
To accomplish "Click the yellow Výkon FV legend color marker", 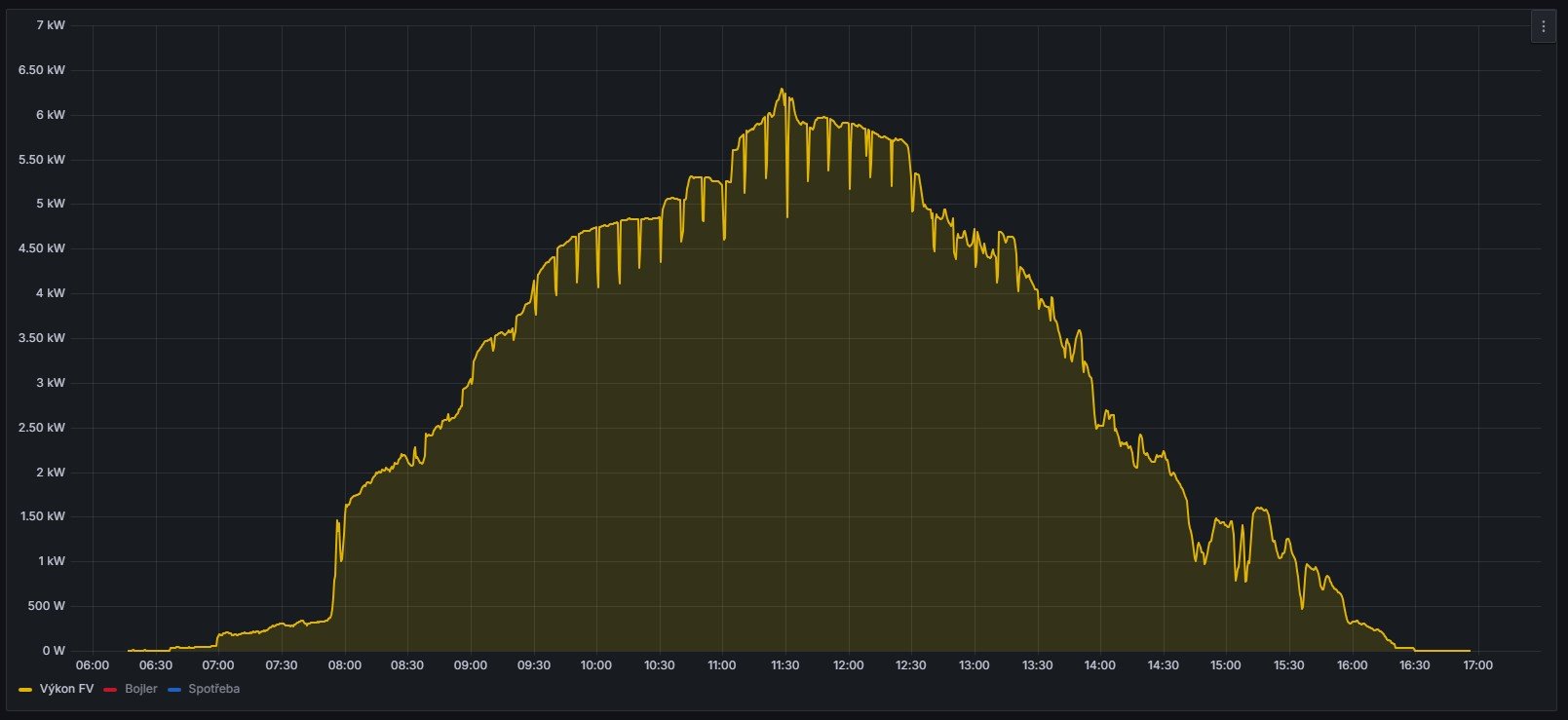I will 25,690.
